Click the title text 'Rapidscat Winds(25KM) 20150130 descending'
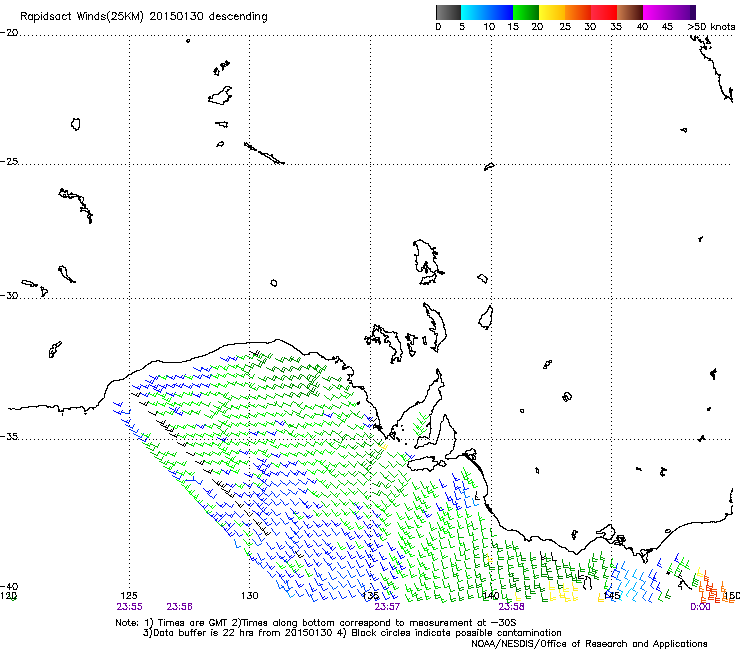740x650 pixels. coord(143,17)
